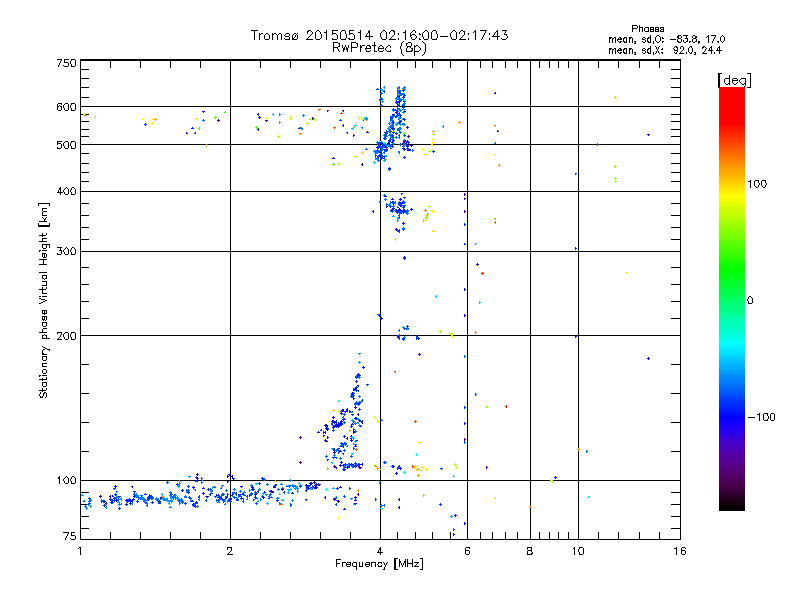800x600 pixels.
Task: Click the y-axis label "600"
Action: pos(66,107)
